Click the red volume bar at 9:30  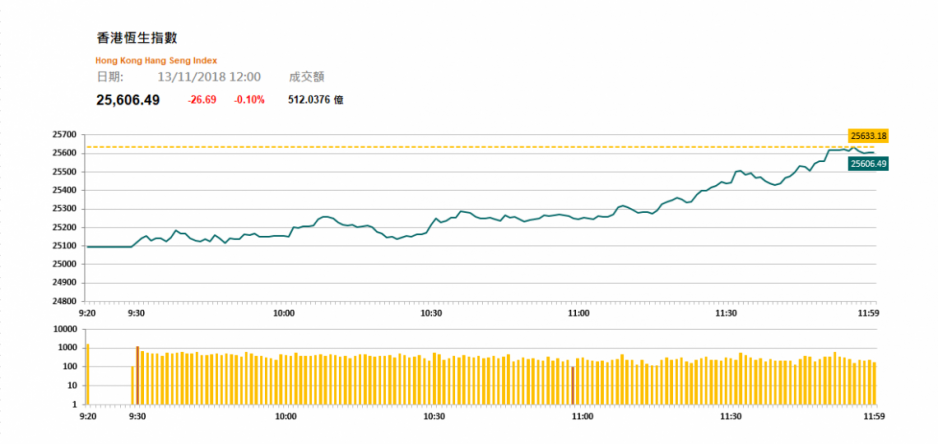coord(137,375)
